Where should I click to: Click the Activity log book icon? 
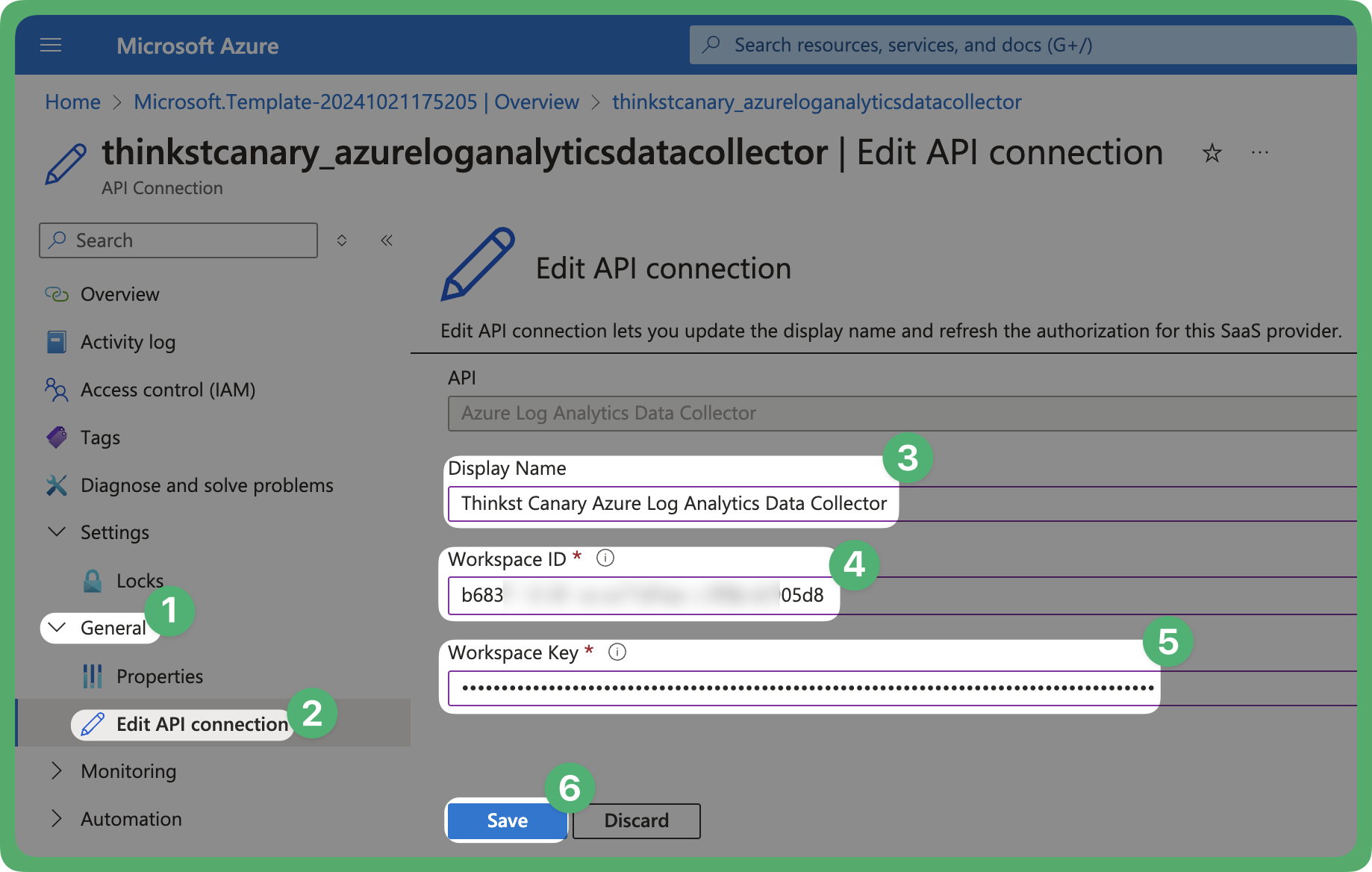56,342
